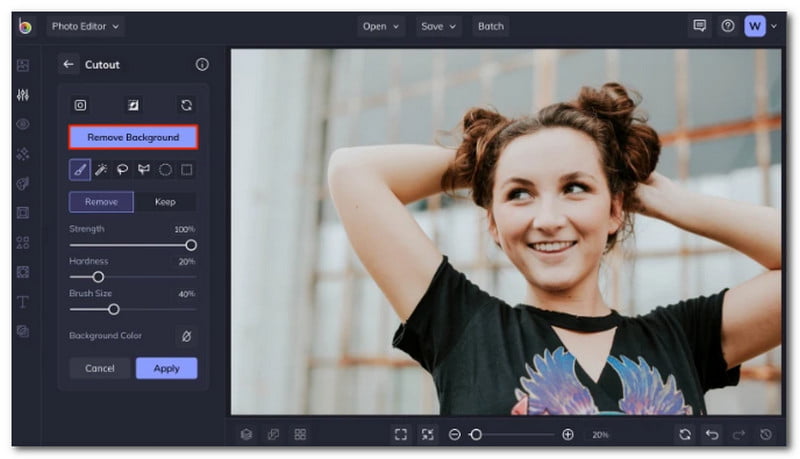This screenshot has height=459, width=800.
Task: Switch brush mode to Remove
Action: coord(101,202)
